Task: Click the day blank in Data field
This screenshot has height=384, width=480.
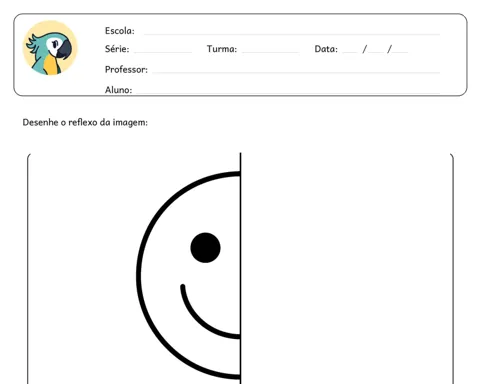Action: pos(350,52)
